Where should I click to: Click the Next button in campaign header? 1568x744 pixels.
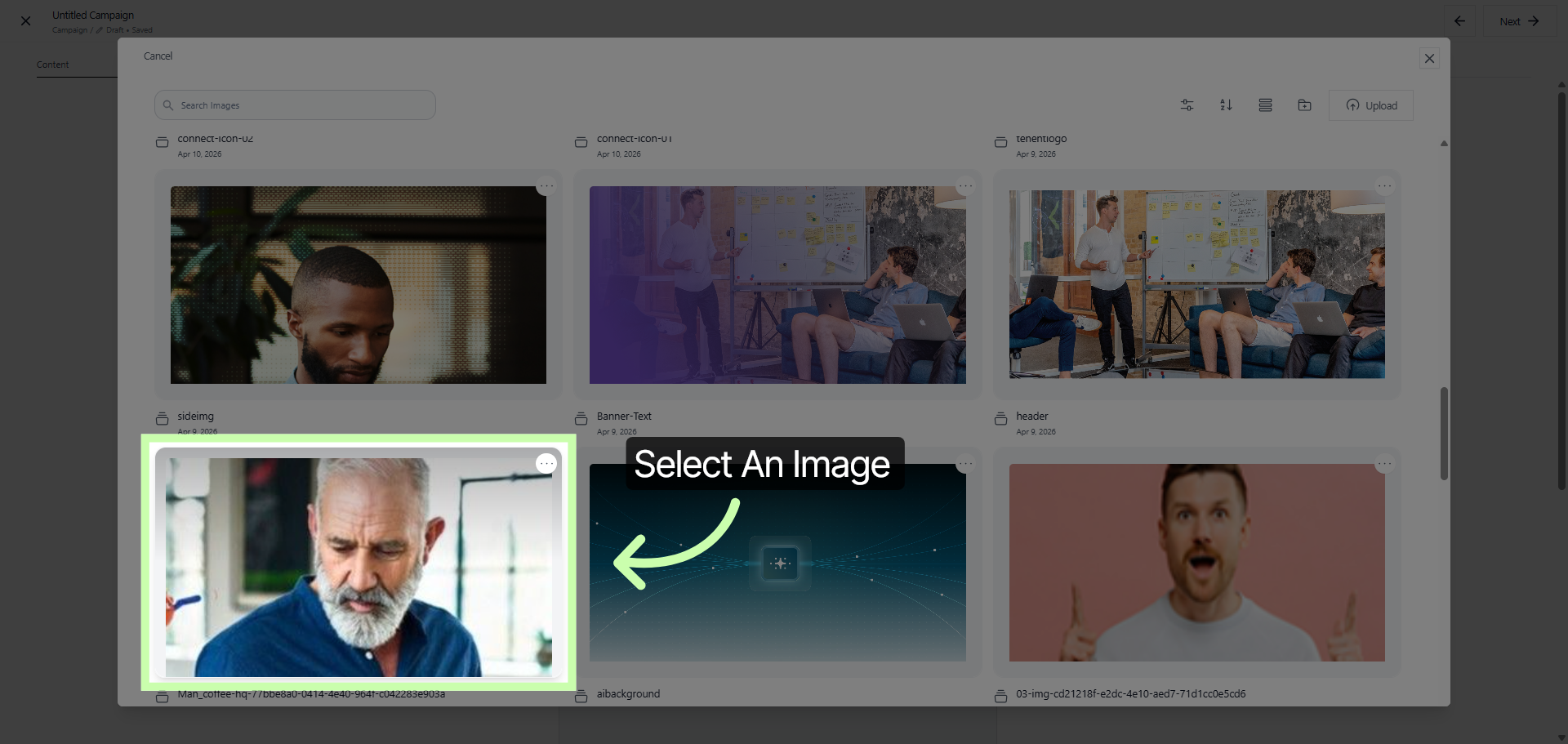[1520, 21]
